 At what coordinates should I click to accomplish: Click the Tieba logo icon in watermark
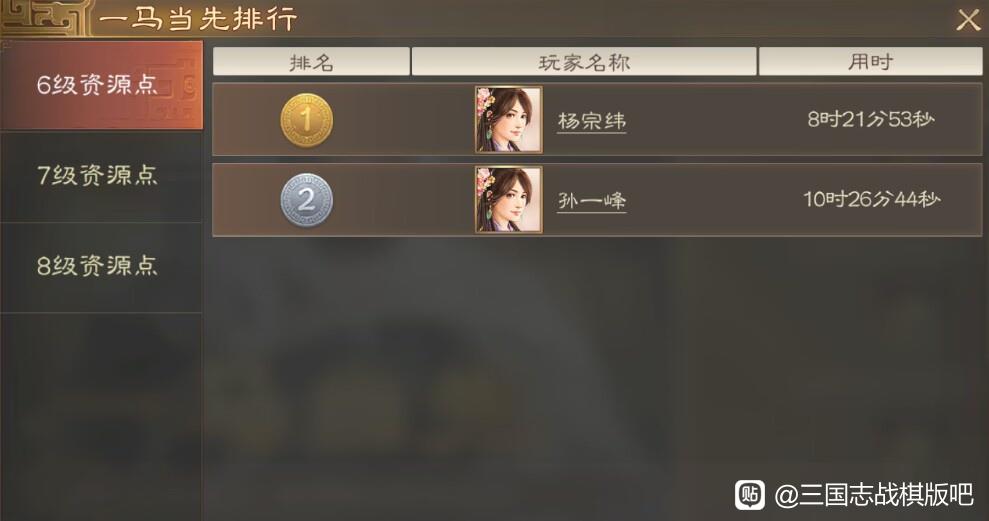(749, 495)
